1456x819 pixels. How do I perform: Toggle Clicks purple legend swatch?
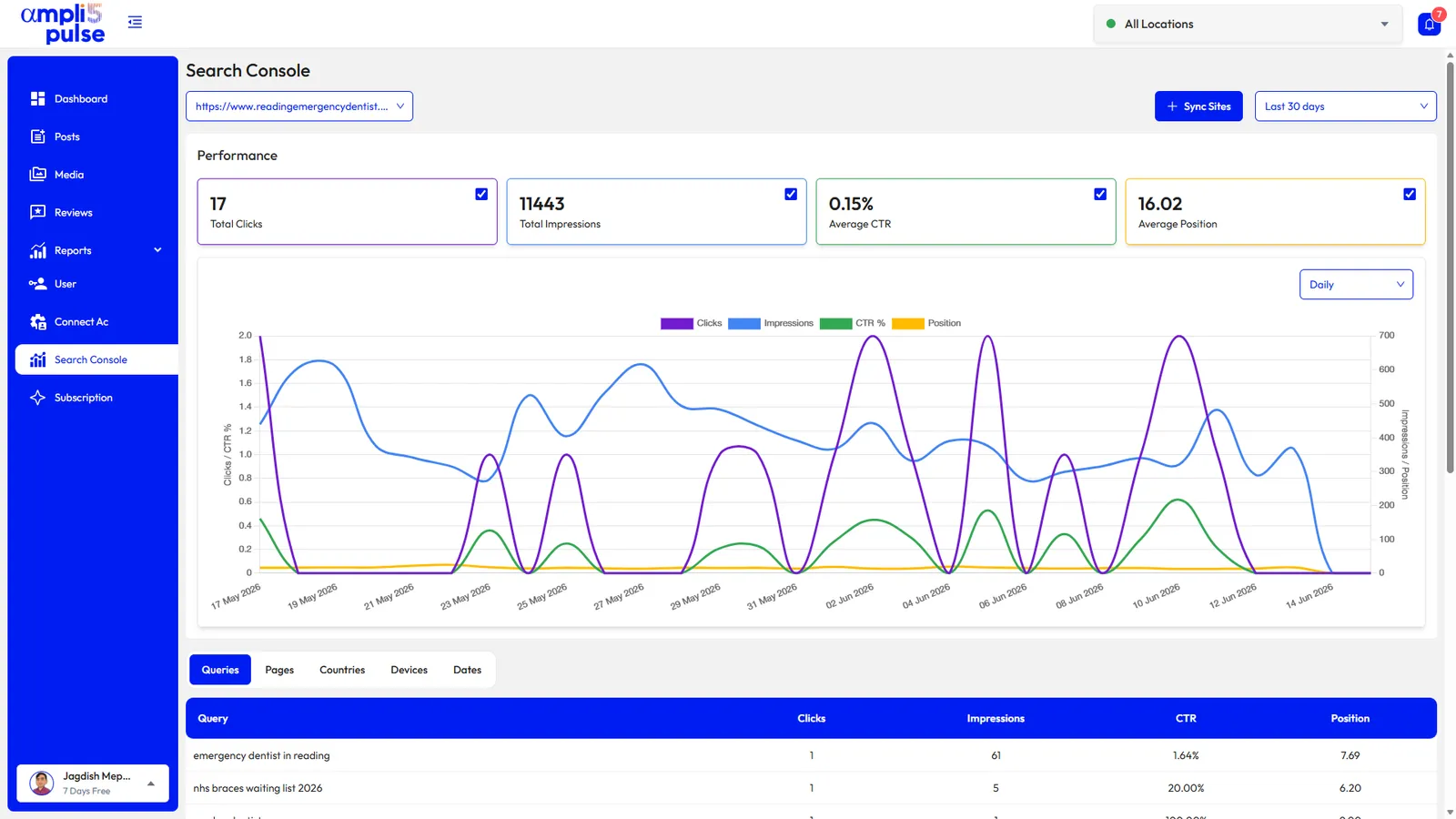[676, 323]
